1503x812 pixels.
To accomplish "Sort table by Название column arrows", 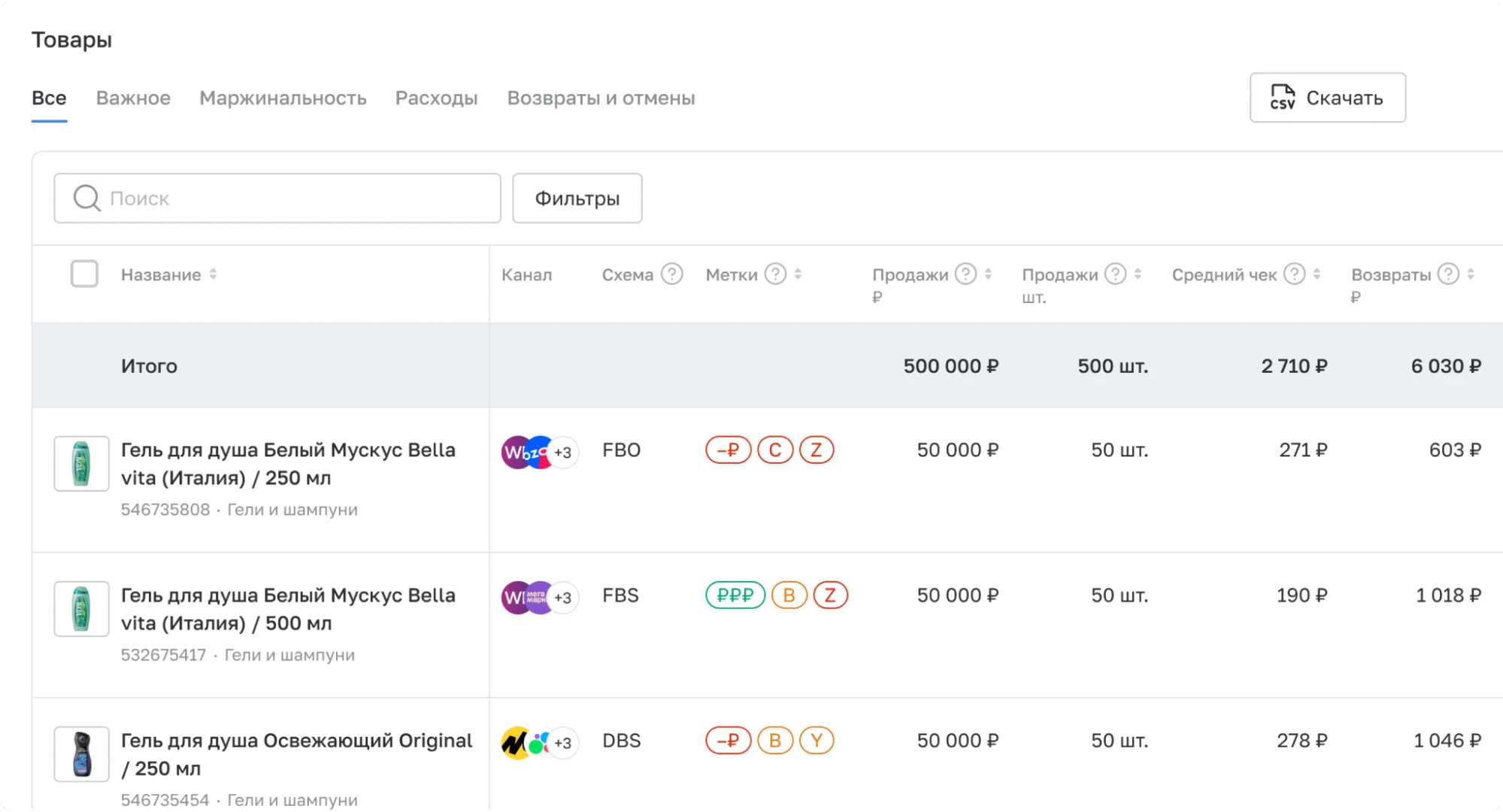I will click(x=214, y=274).
